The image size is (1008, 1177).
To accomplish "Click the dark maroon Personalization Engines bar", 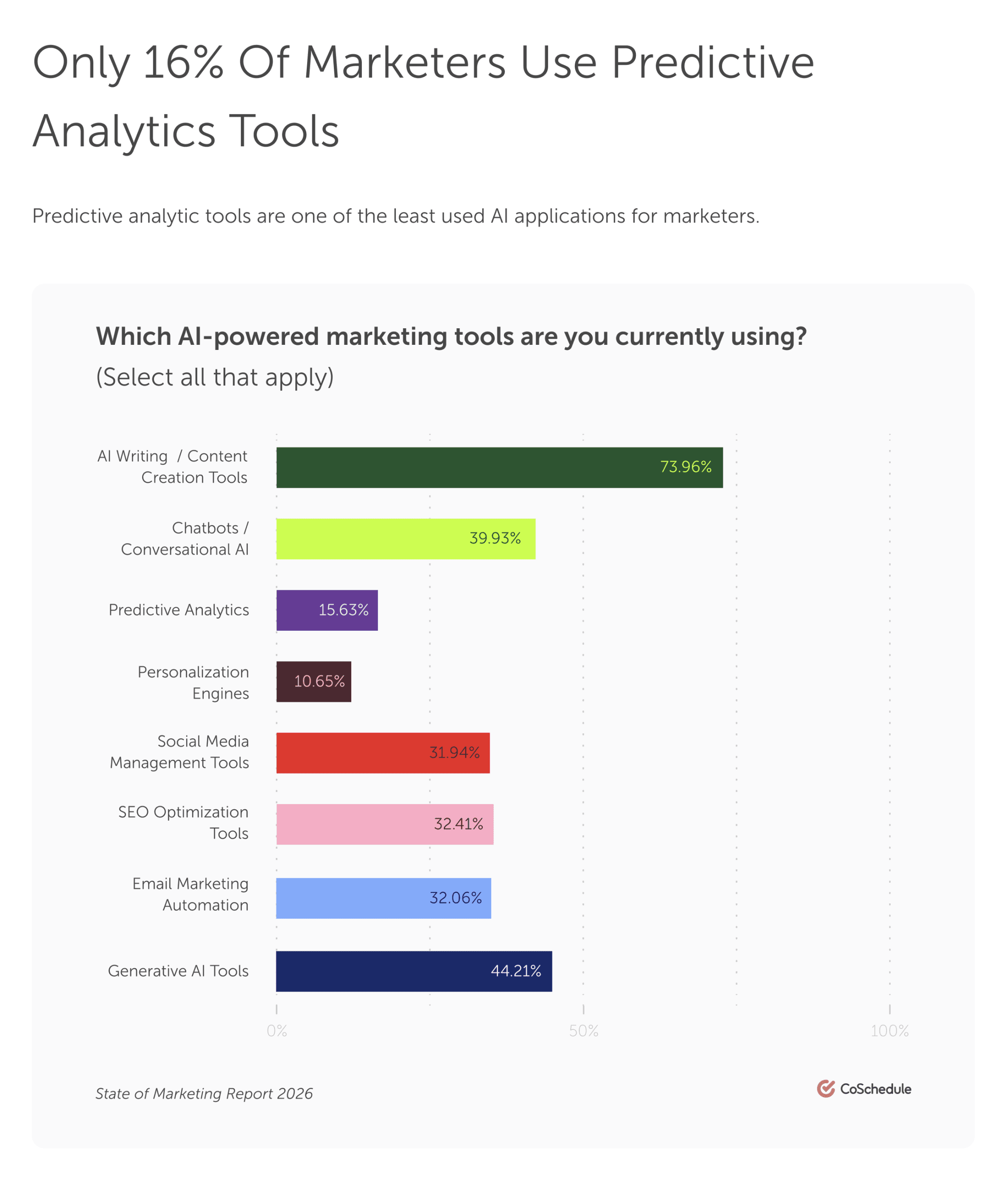I will pyautogui.click(x=313, y=682).
